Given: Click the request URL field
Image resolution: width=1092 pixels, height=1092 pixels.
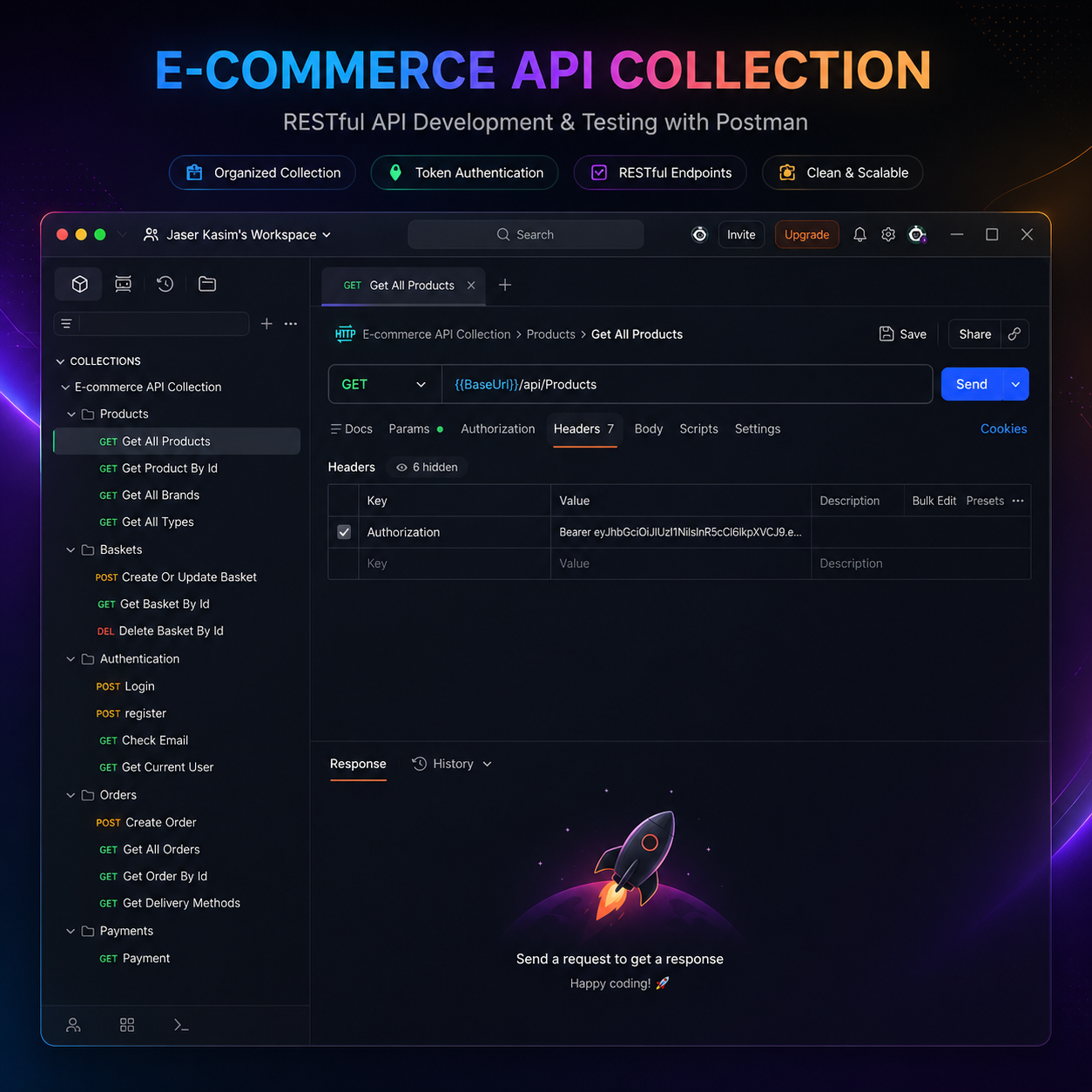Looking at the screenshot, I should 687,384.
